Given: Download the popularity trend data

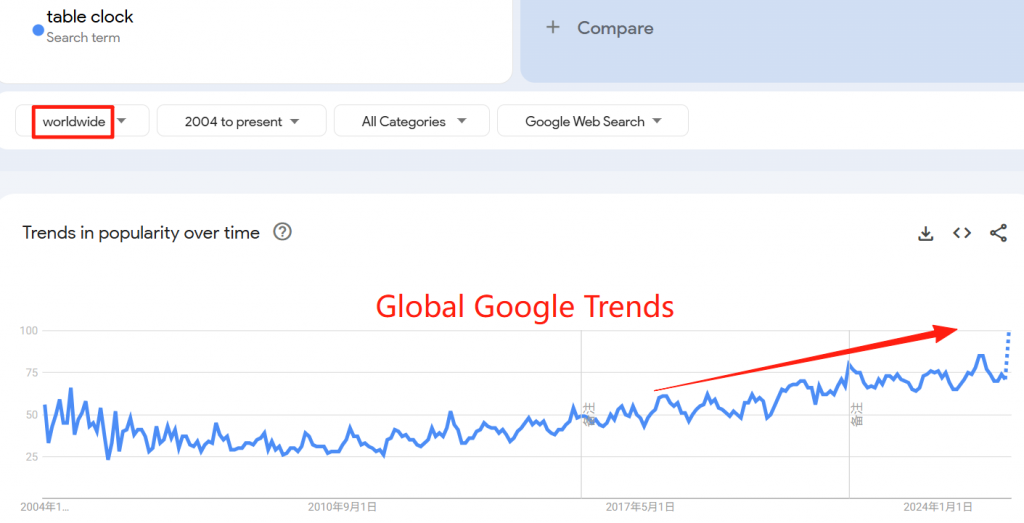Looking at the screenshot, I should tap(925, 233).
